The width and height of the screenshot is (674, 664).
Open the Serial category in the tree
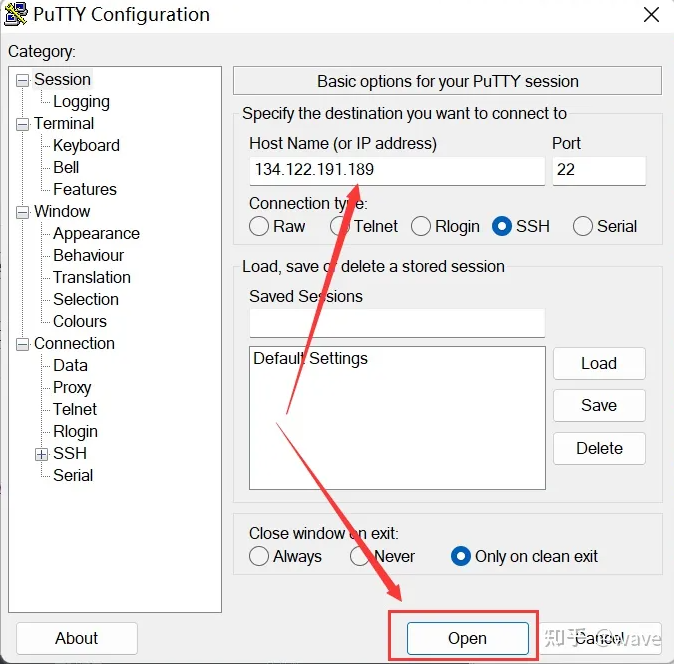coord(73,475)
